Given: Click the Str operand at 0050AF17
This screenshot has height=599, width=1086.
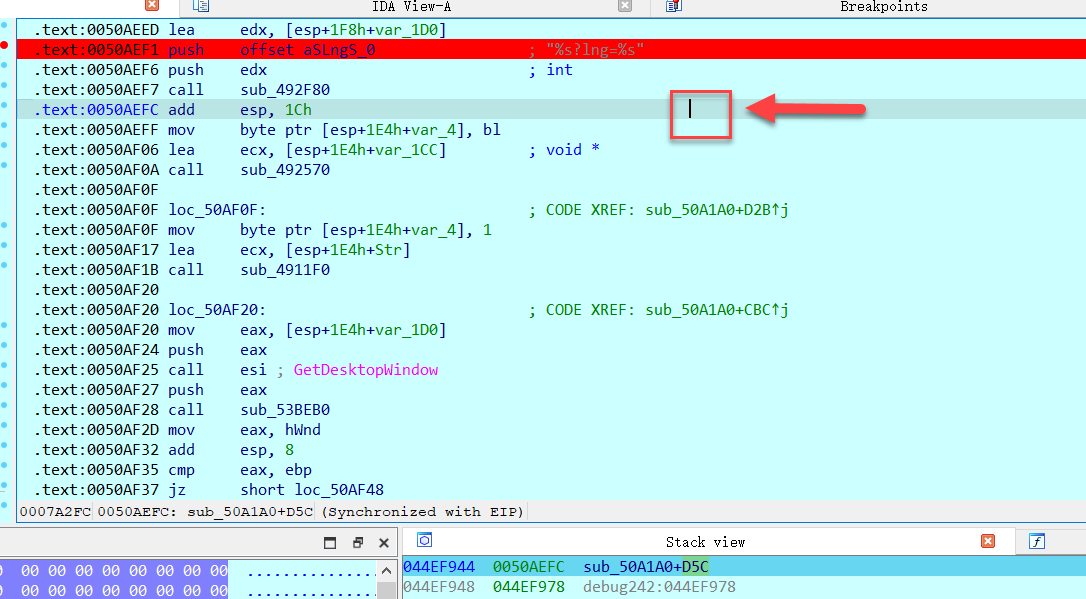Looking at the screenshot, I should tap(389, 250).
